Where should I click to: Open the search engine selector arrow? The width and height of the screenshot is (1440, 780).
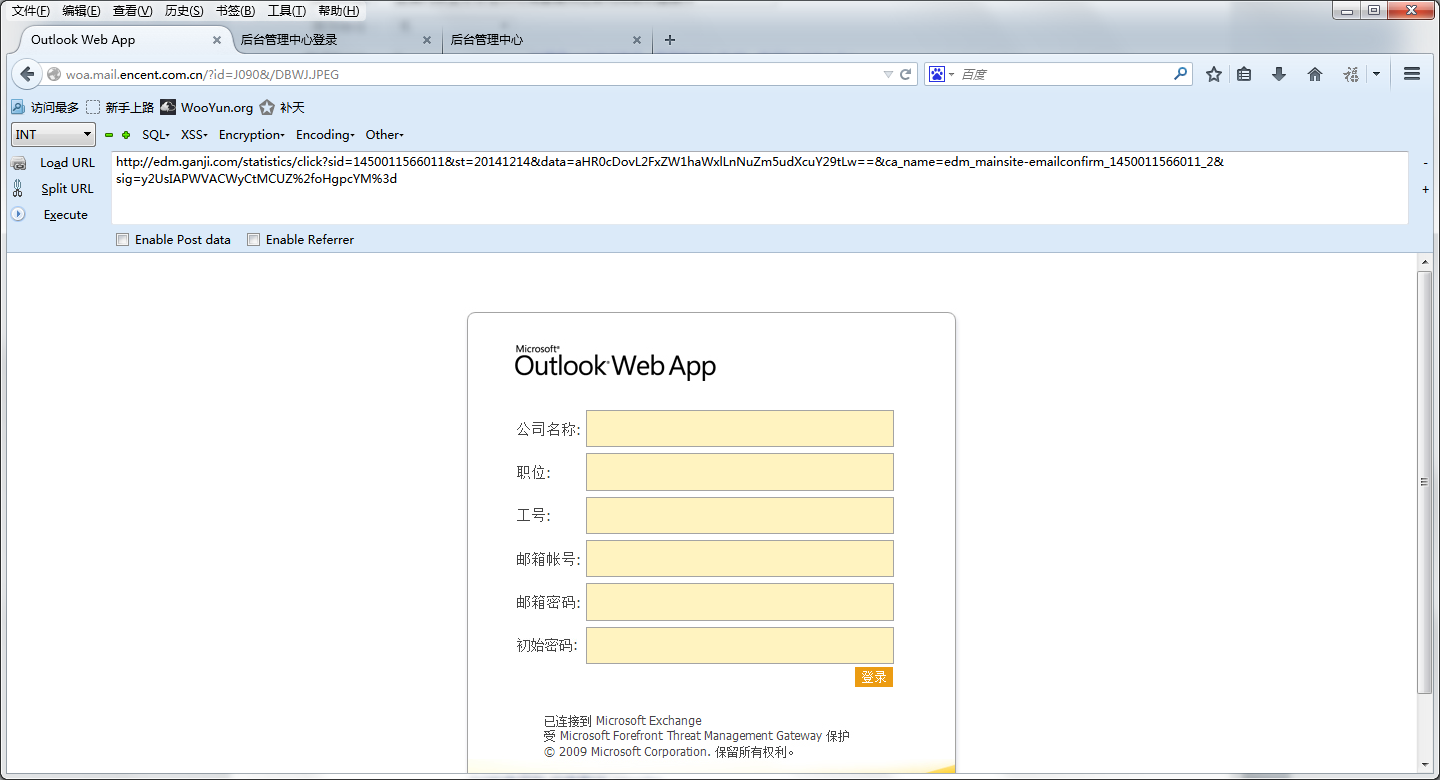[x=951, y=75]
